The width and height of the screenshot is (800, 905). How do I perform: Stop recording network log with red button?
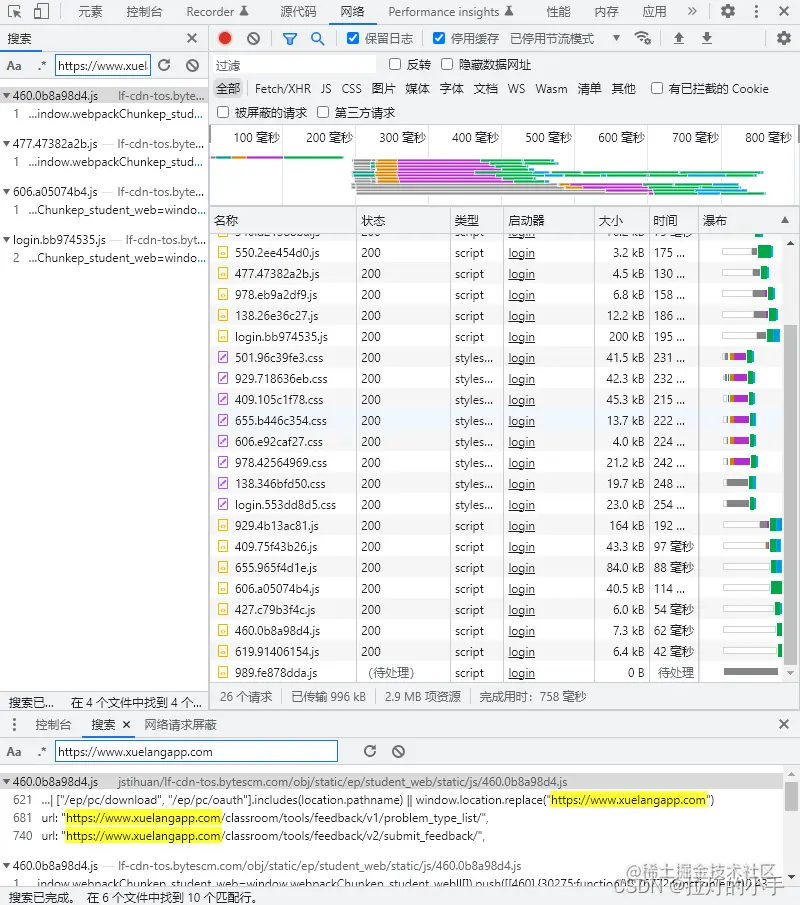pos(225,38)
